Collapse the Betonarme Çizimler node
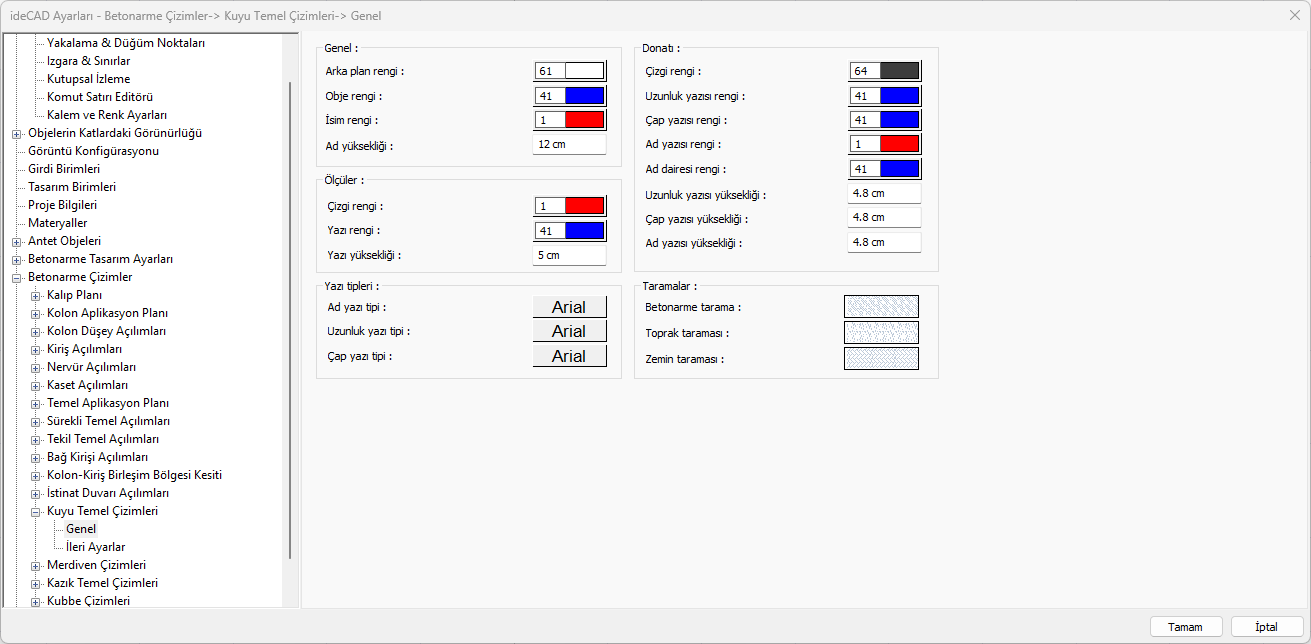 pyautogui.click(x=16, y=277)
